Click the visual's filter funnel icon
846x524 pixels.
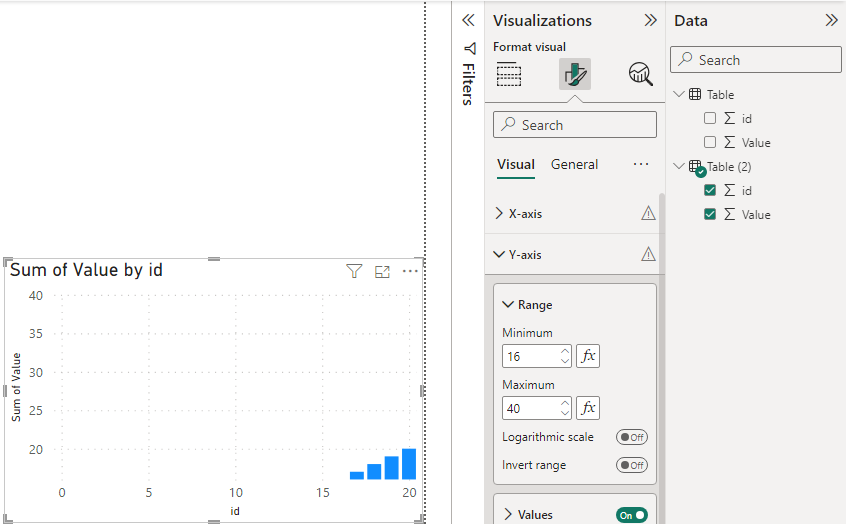tap(354, 271)
